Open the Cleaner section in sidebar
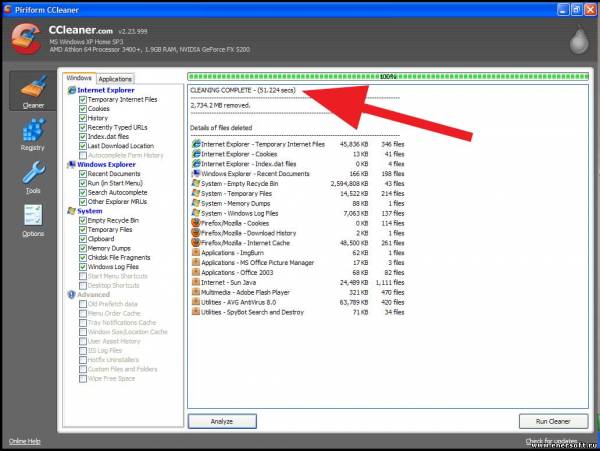Viewport: 600px width, 451px height. tap(33, 91)
